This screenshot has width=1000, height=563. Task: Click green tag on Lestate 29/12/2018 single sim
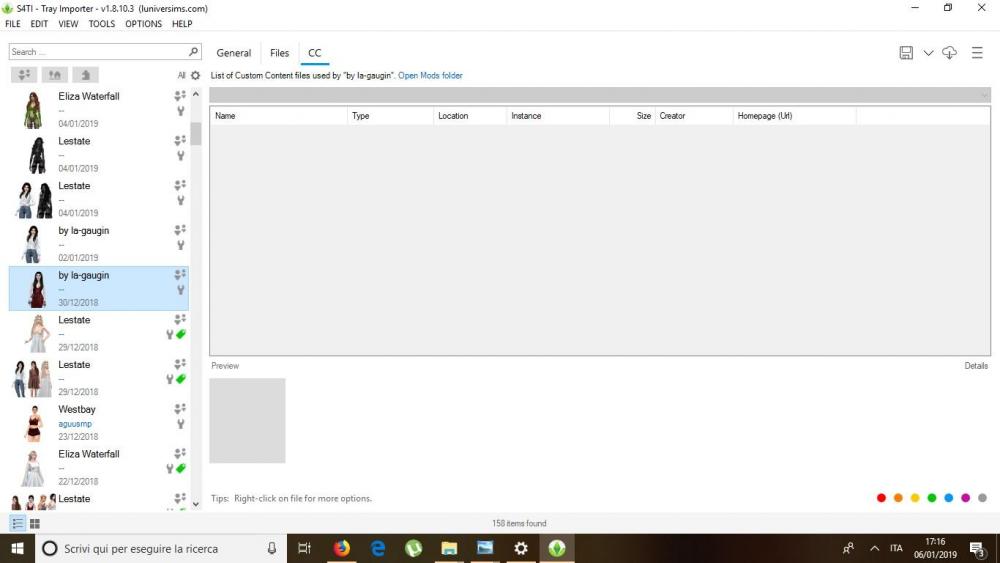click(x=181, y=335)
